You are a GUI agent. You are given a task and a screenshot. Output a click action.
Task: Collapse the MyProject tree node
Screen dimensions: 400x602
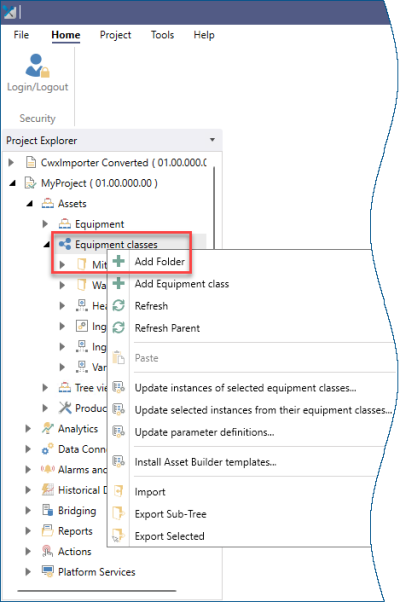[13, 183]
